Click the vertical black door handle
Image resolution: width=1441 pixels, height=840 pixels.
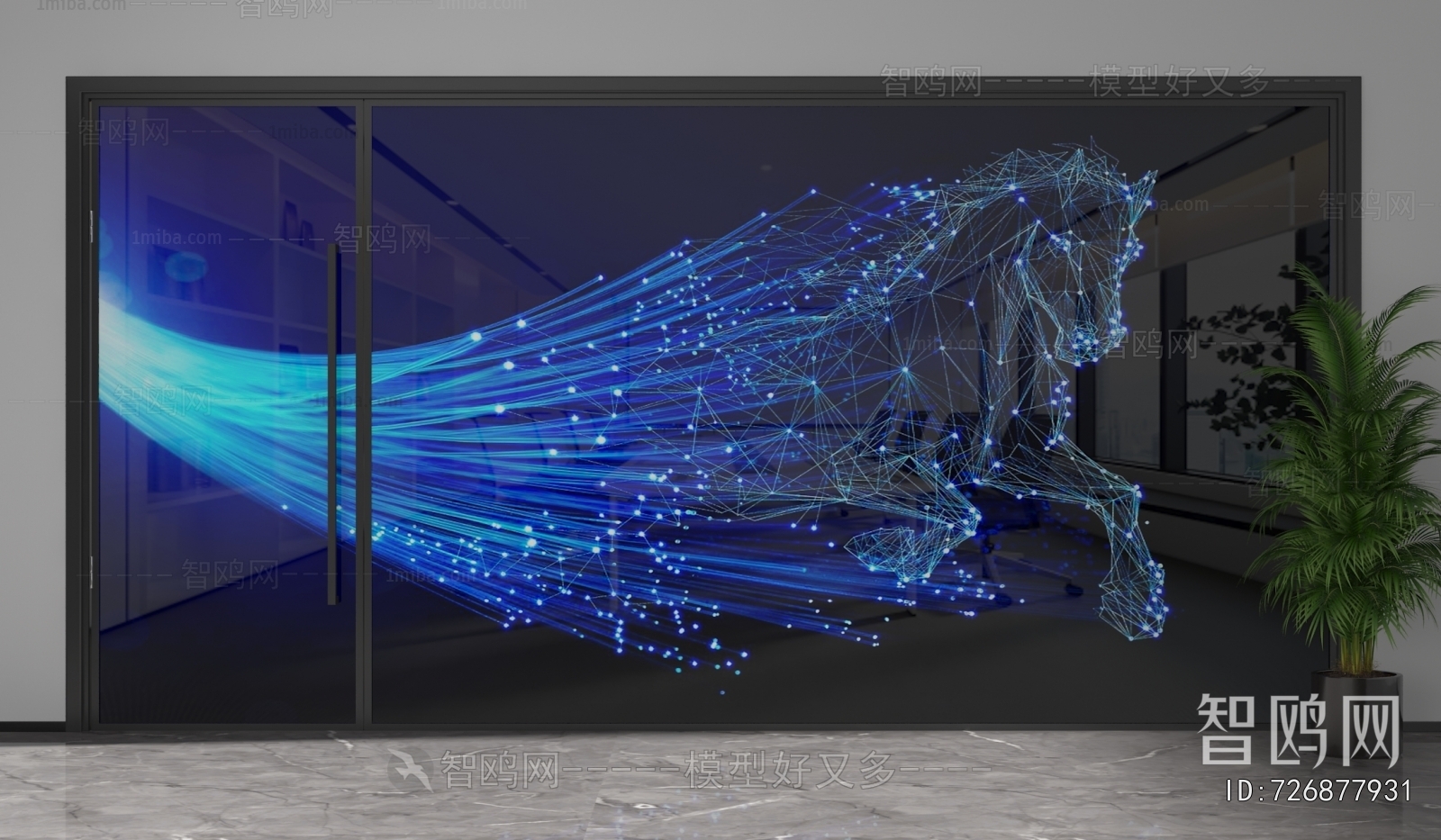coord(333,423)
